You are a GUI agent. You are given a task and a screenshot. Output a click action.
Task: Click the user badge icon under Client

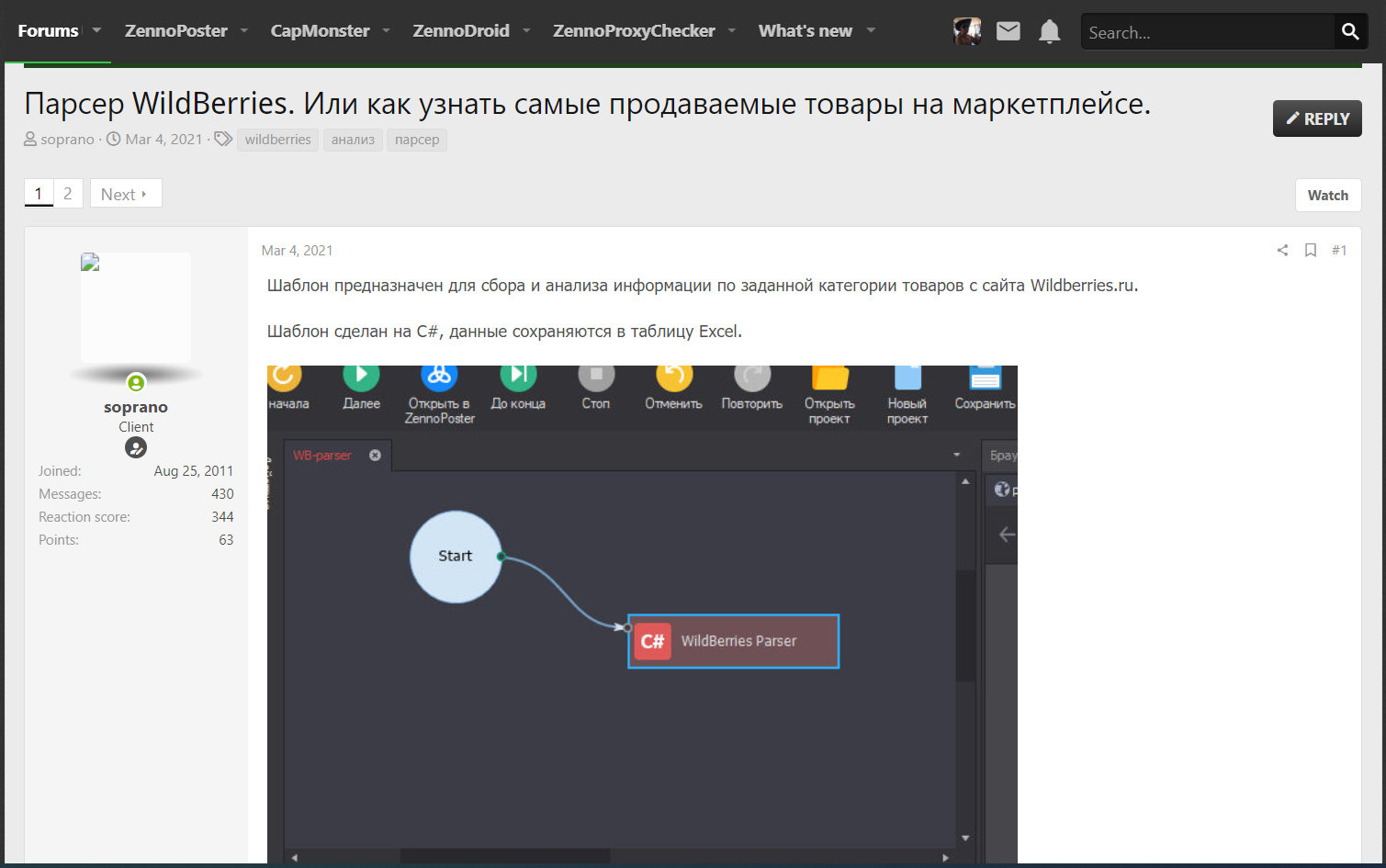click(x=136, y=447)
